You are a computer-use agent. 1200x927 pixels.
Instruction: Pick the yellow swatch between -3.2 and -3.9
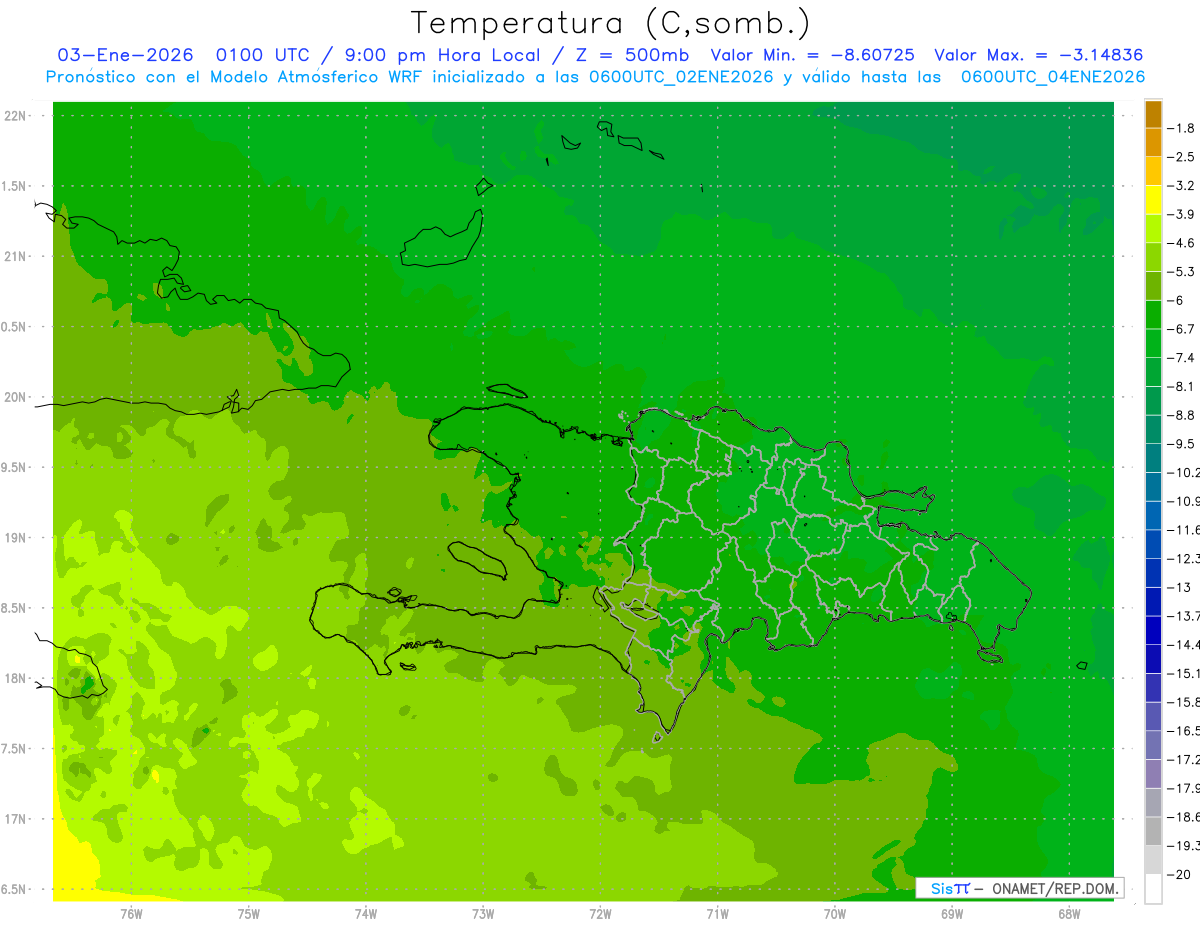1153,200
